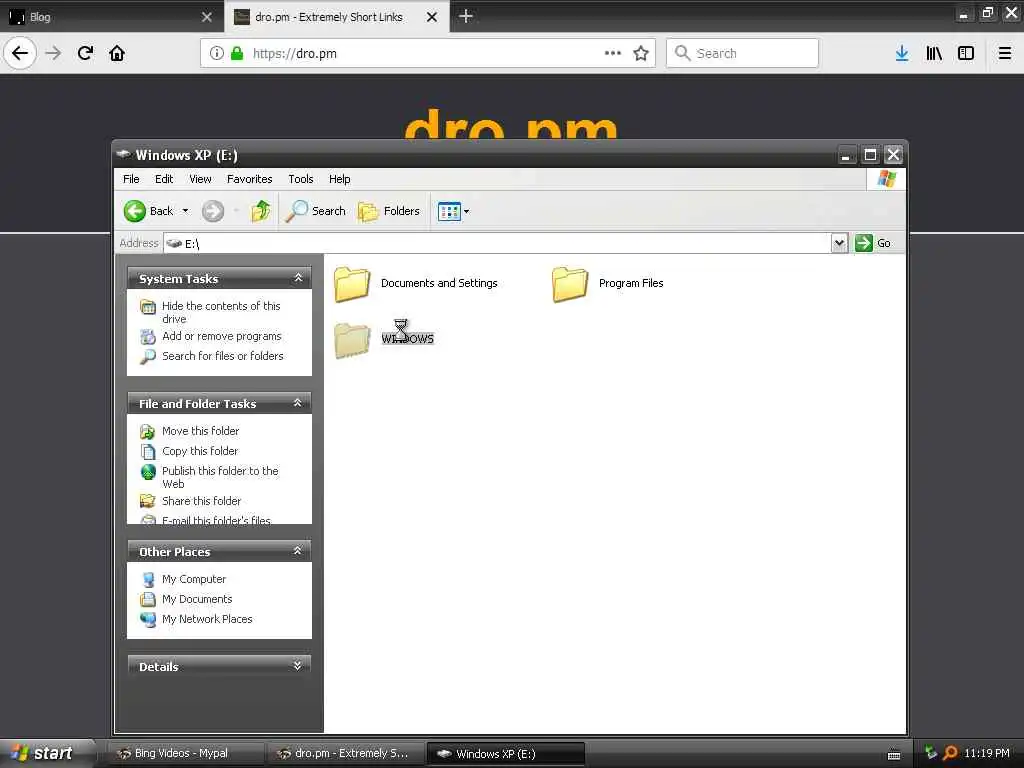
Task: Click the site information icon in URL bar
Action: tap(217, 54)
